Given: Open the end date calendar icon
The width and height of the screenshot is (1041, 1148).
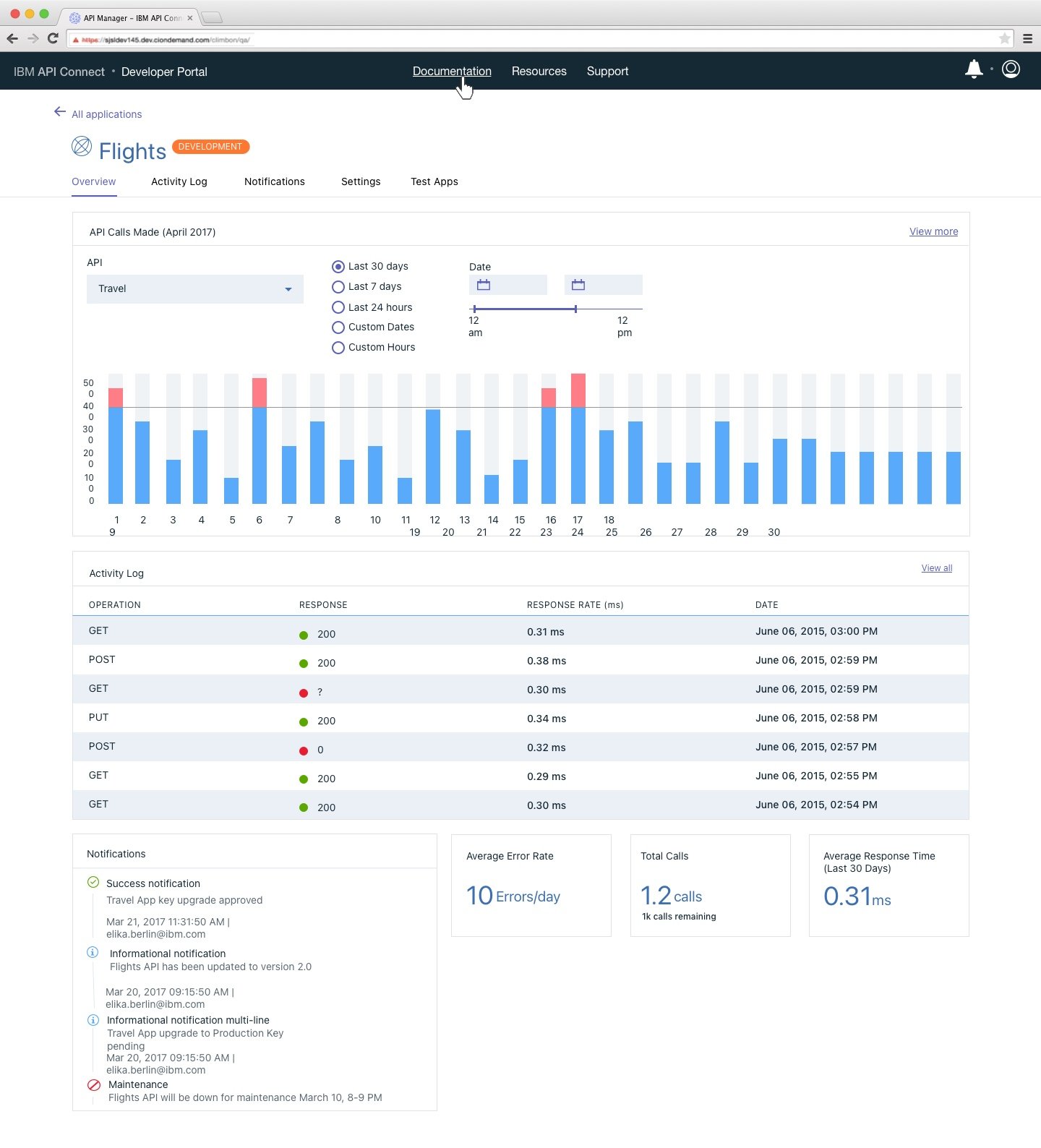Looking at the screenshot, I should tap(578, 285).
